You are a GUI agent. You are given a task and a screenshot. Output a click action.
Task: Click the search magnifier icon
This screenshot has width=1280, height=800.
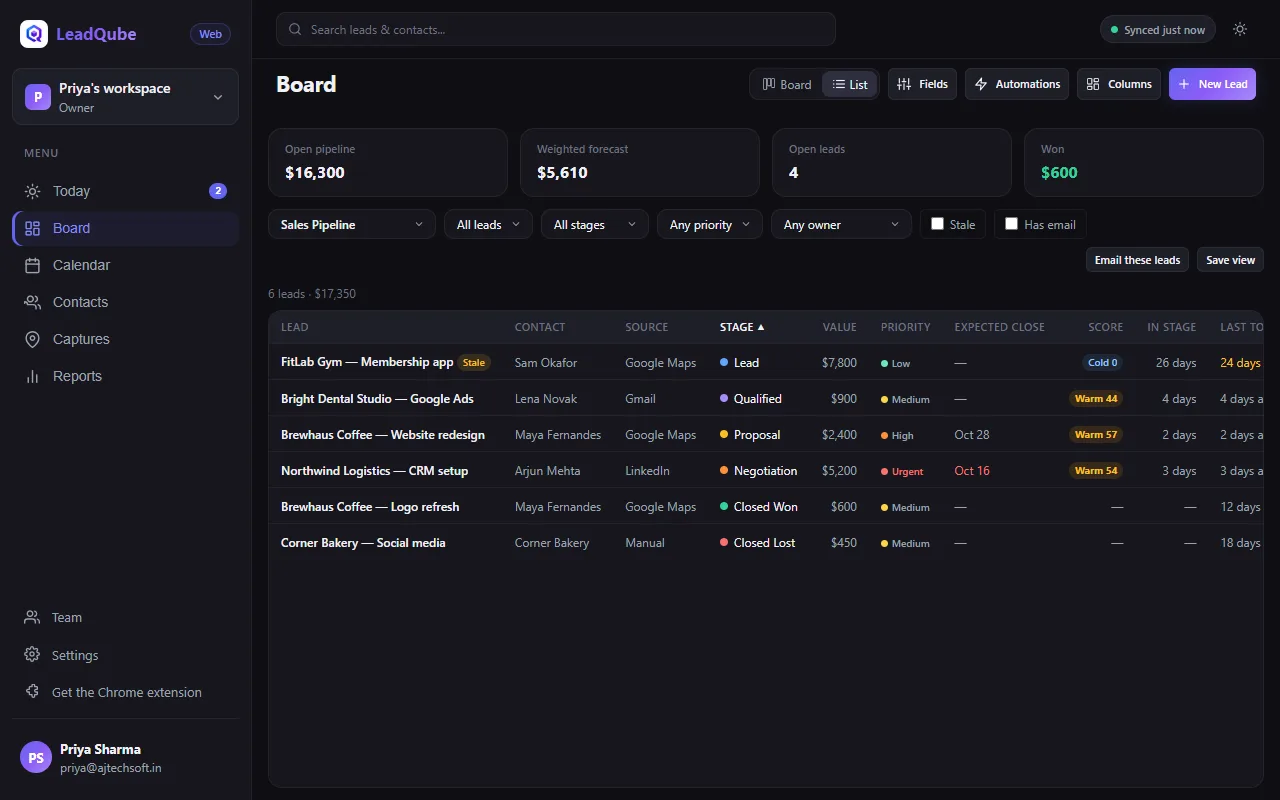295,29
